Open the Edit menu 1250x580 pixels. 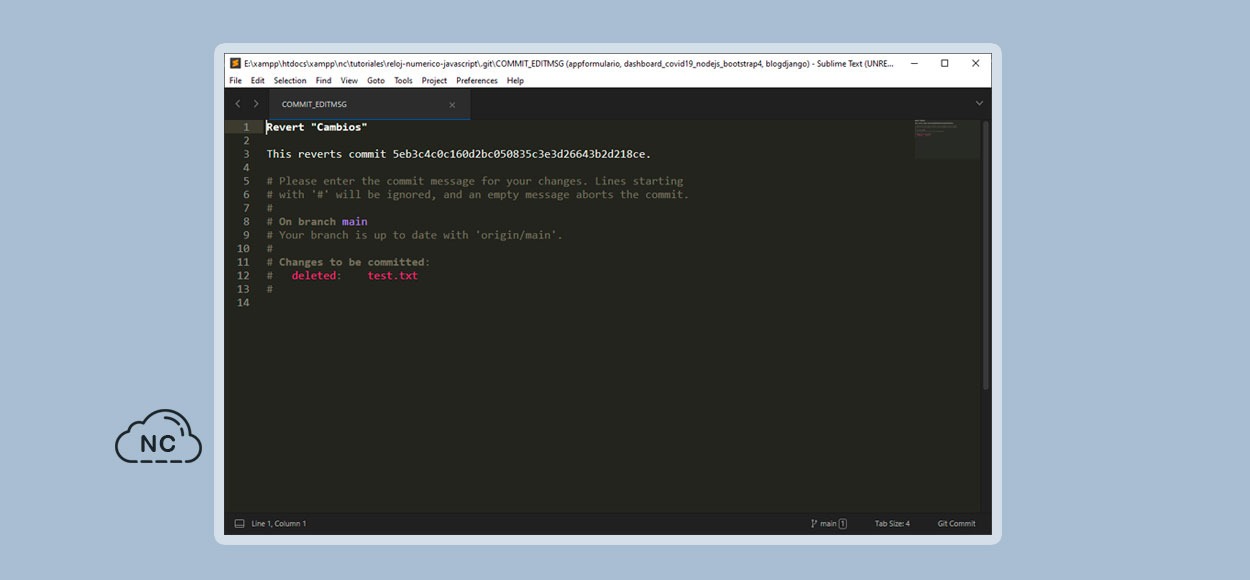(x=258, y=81)
